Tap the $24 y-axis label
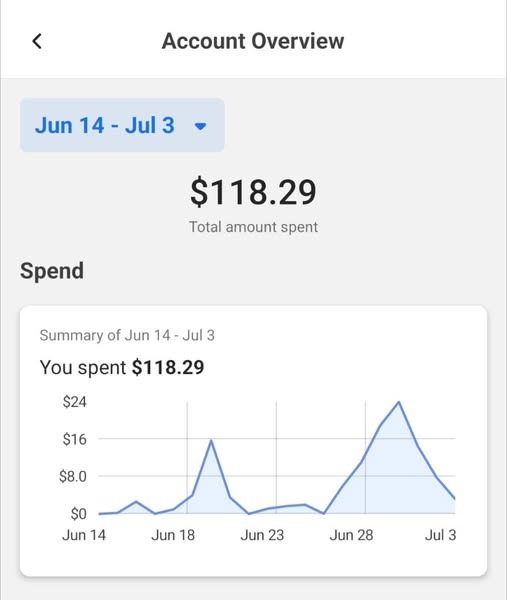 point(75,402)
